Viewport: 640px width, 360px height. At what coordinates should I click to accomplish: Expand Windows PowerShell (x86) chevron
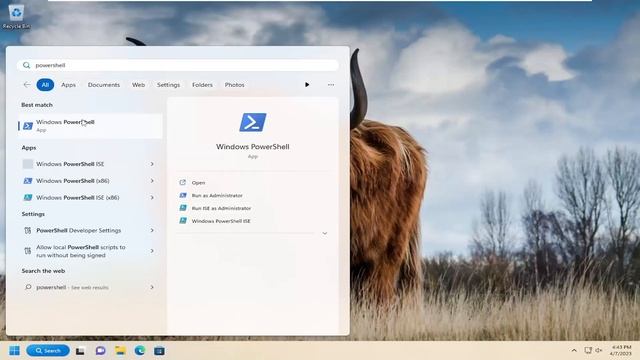click(152, 181)
